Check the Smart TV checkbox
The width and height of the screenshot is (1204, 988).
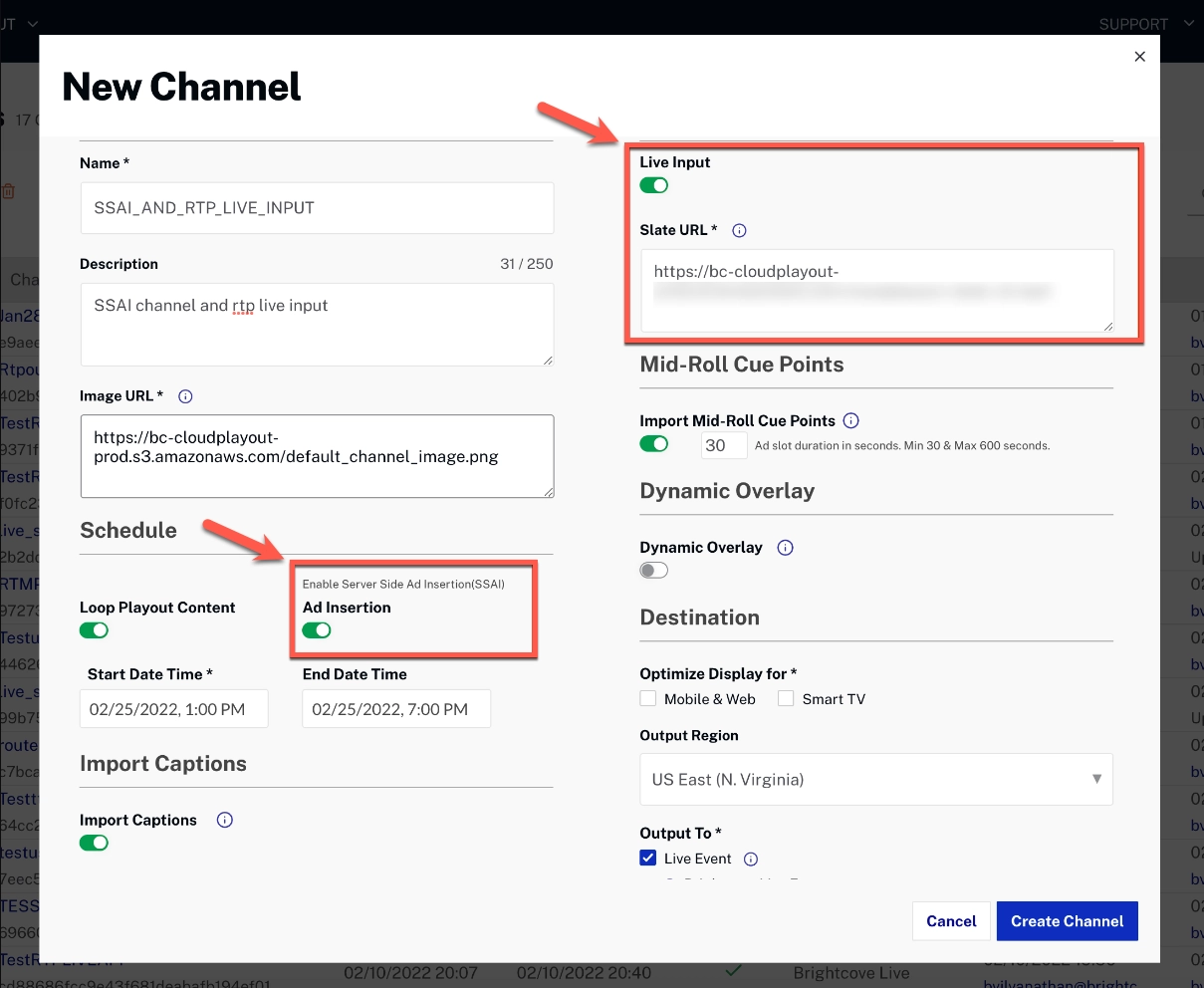[x=786, y=699]
